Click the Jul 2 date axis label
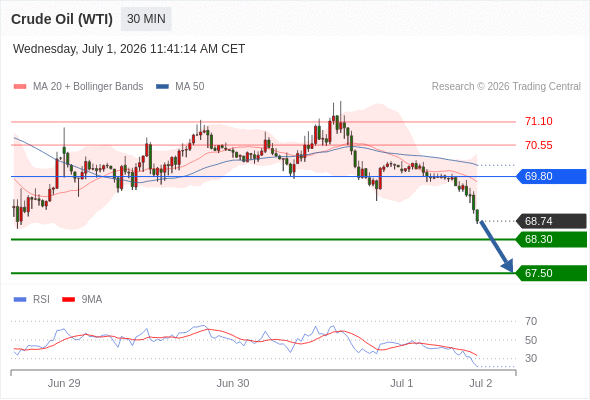This screenshot has height=400, width=590. (x=481, y=383)
